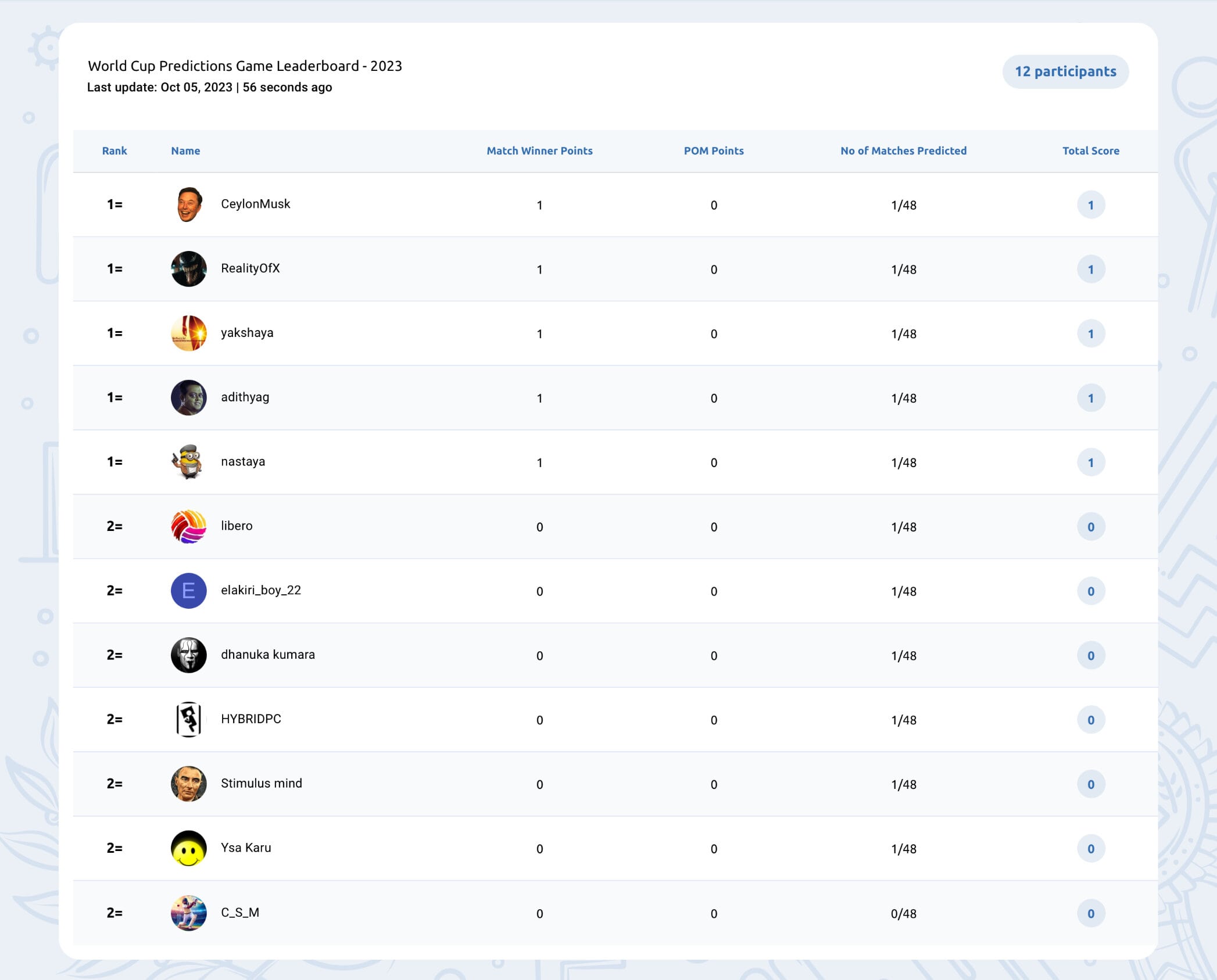Screen dimensions: 1217x980
Task: Sort by the Rank column header
Action: 114,151
